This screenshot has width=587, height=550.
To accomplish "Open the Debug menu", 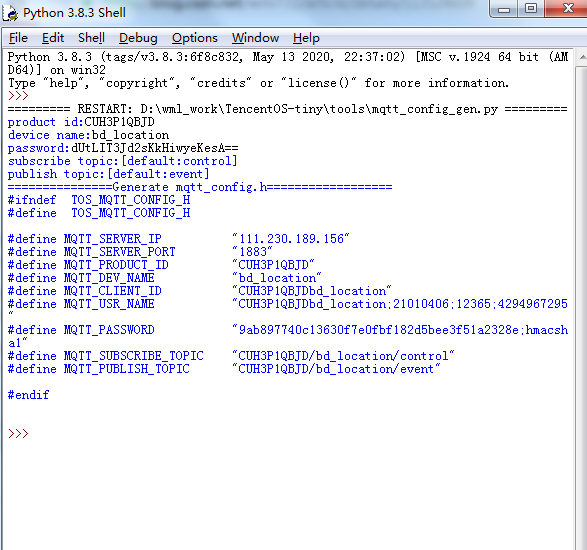I will tap(138, 38).
